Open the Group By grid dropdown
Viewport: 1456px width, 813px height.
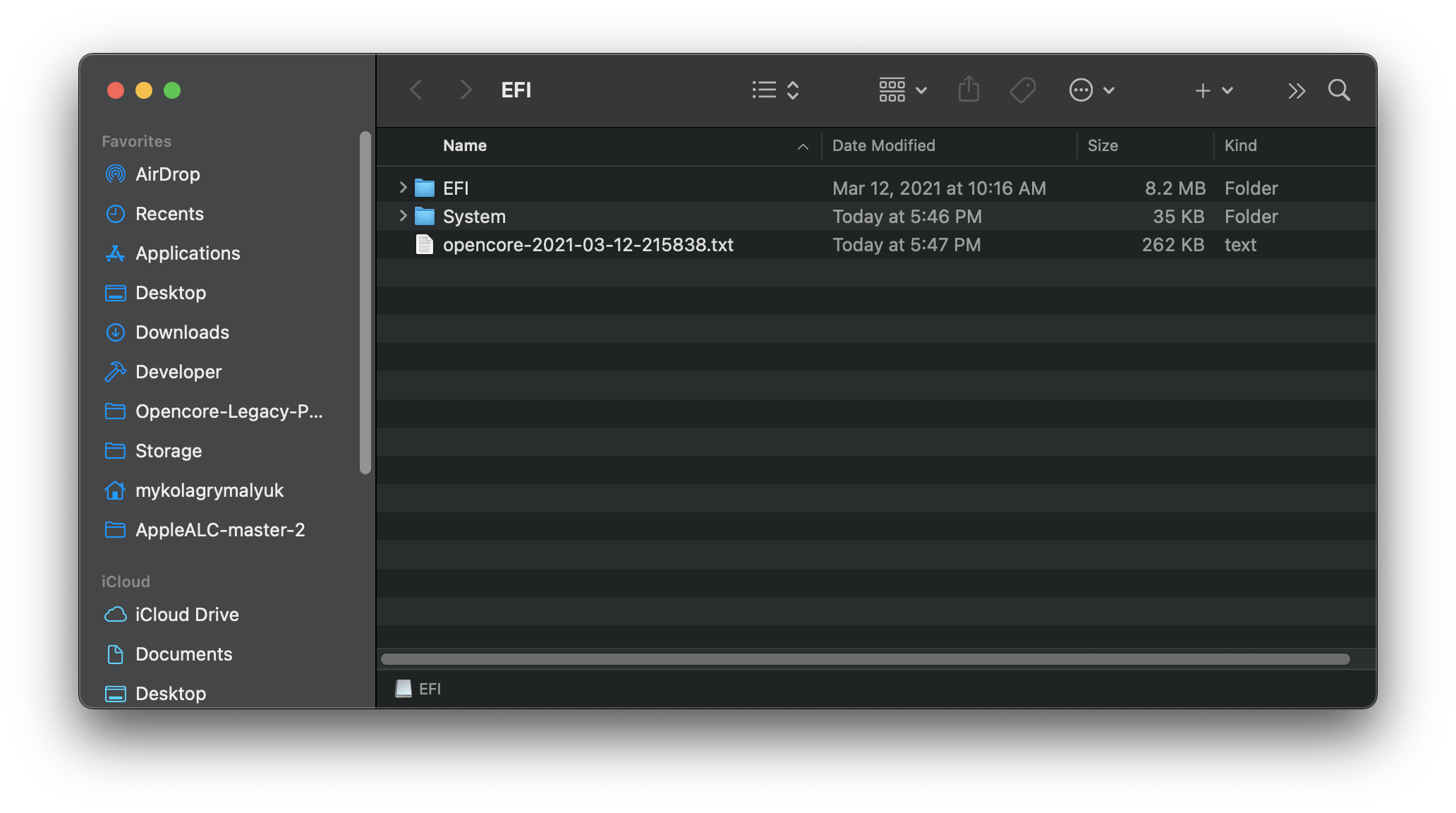[x=902, y=90]
